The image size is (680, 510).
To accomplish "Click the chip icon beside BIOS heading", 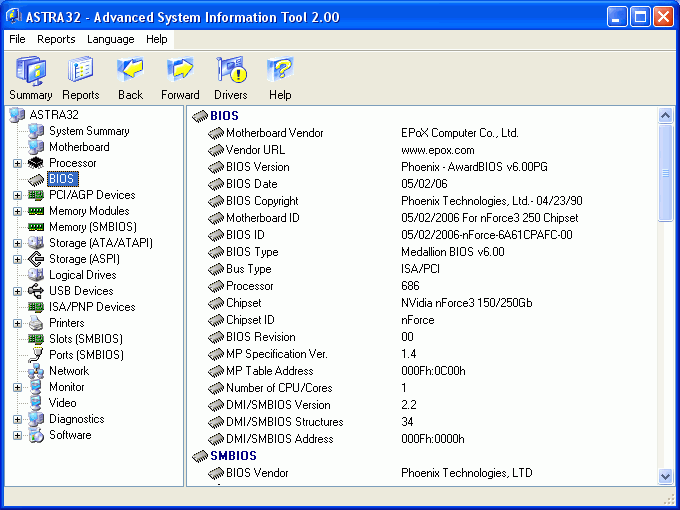I will pyautogui.click(x=200, y=116).
